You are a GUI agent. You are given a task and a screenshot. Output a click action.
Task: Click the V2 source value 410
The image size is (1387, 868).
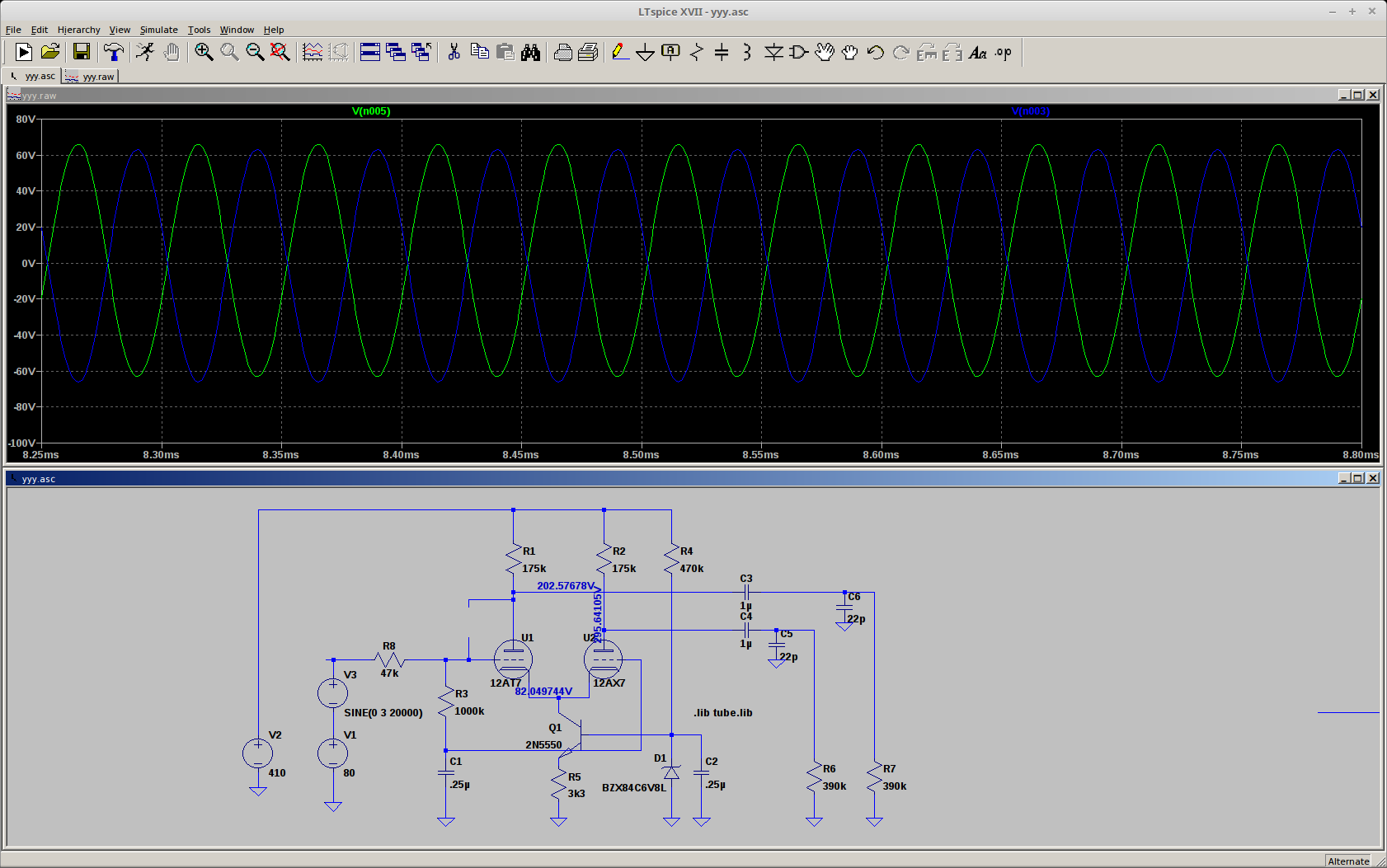coord(277,773)
